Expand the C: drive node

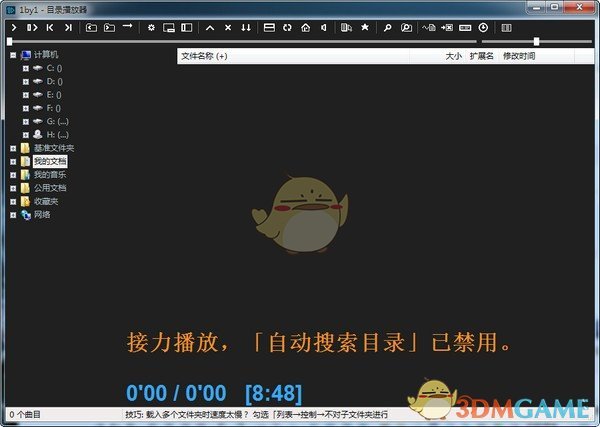click(26, 68)
